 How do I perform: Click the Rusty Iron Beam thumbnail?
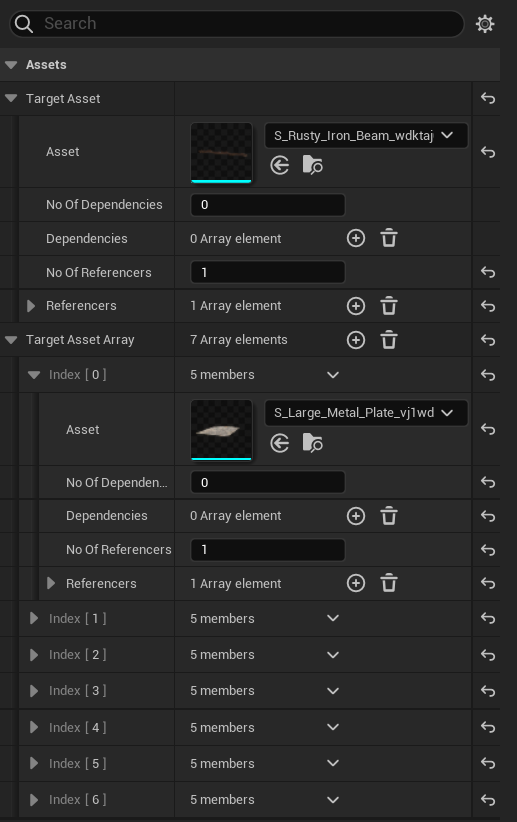click(x=221, y=153)
